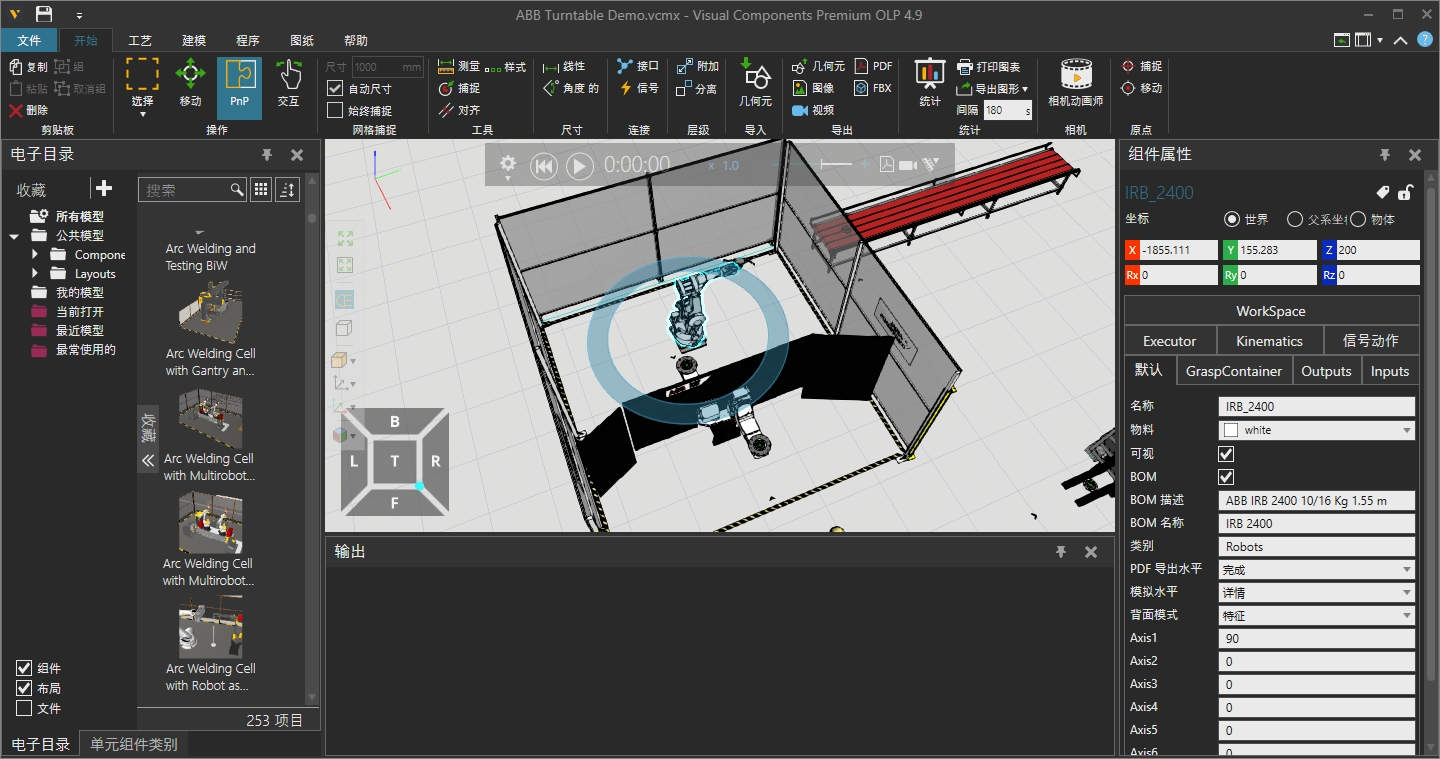Viewport: 1440px width, 759px height.
Task: Reset the simulation with the rewind button
Action: (x=543, y=165)
